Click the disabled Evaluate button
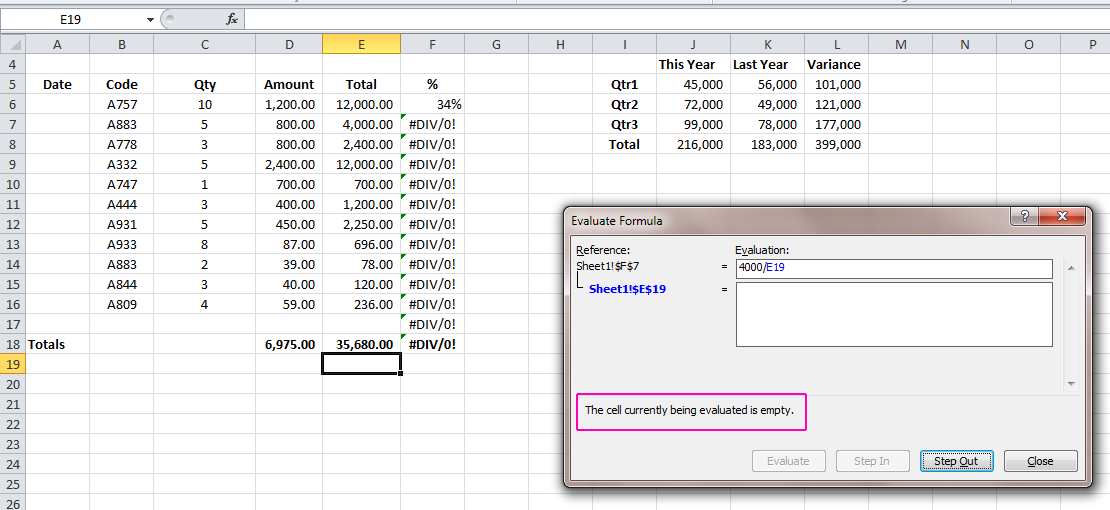Screen dimensions: 1110x510 click(x=788, y=461)
